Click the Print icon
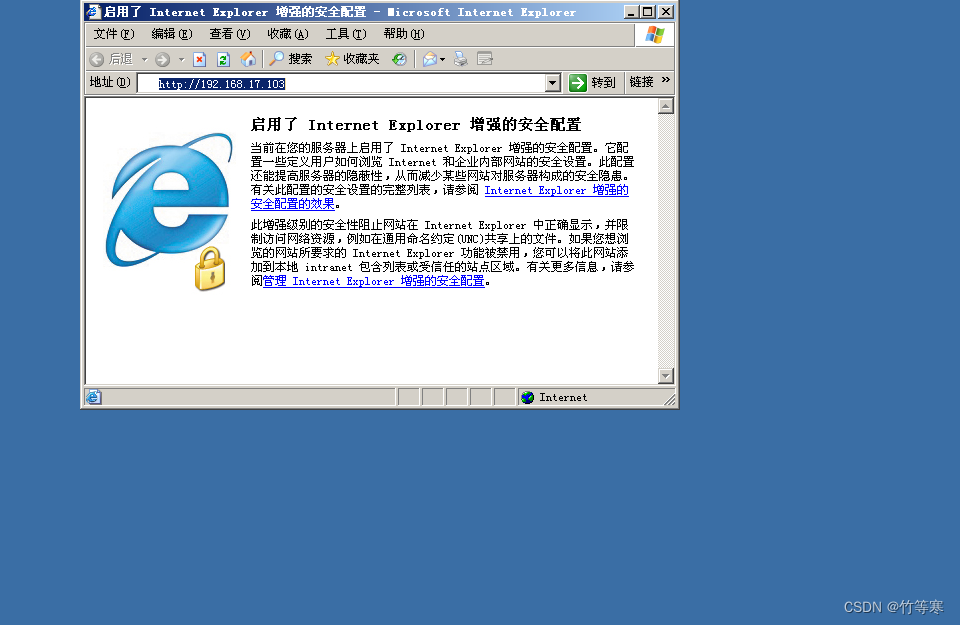 [460, 59]
